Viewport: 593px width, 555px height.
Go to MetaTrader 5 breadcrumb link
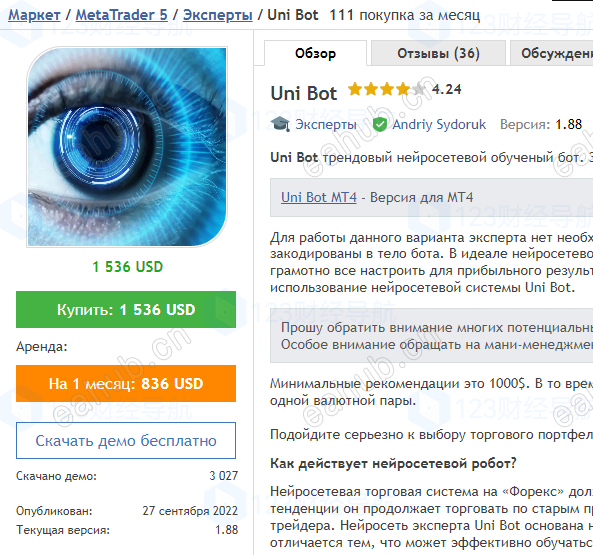click(121, 15)
